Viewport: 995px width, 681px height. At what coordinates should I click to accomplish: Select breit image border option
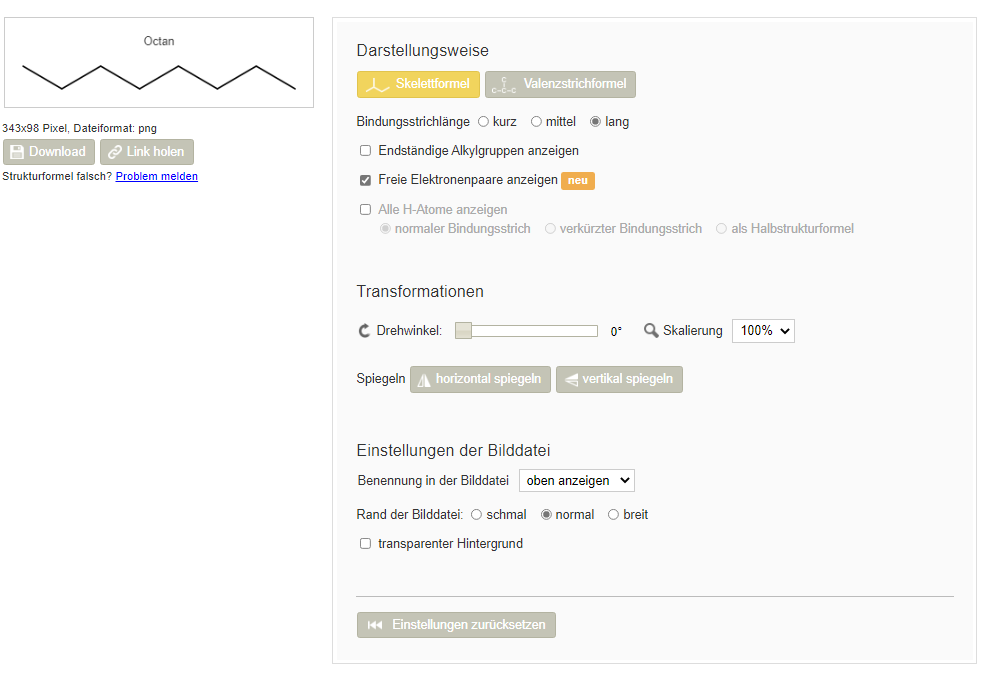coord(613,515)
